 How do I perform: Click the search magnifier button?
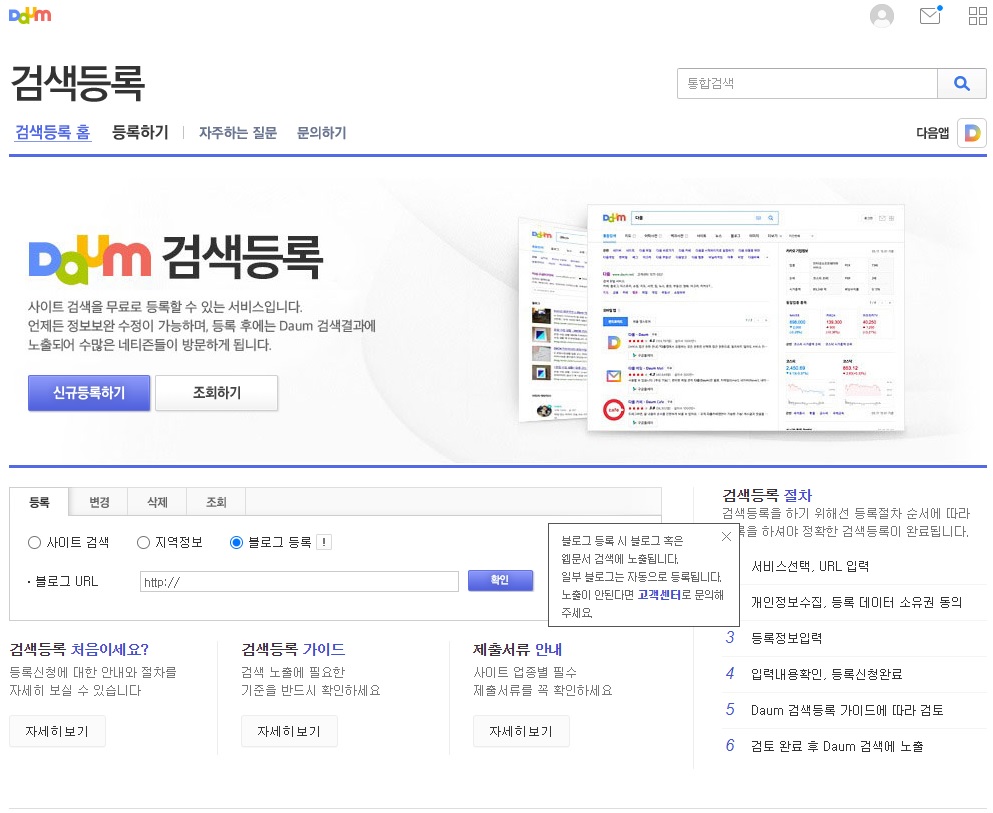click(x=961, y=83)
